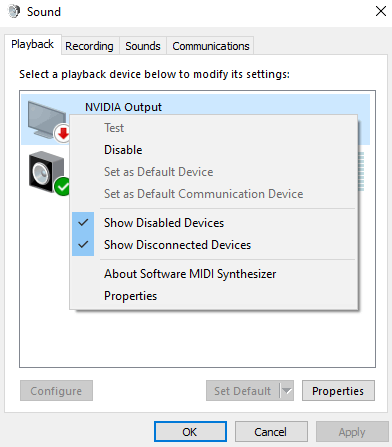Click the OK button
This screenshot has width=392, height=447.
[190, 432]
